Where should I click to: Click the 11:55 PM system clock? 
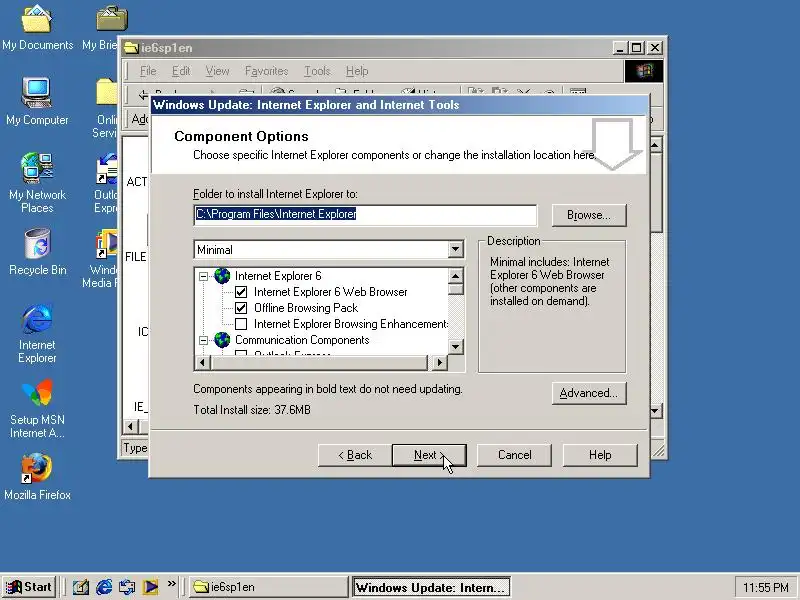(765, 587)
